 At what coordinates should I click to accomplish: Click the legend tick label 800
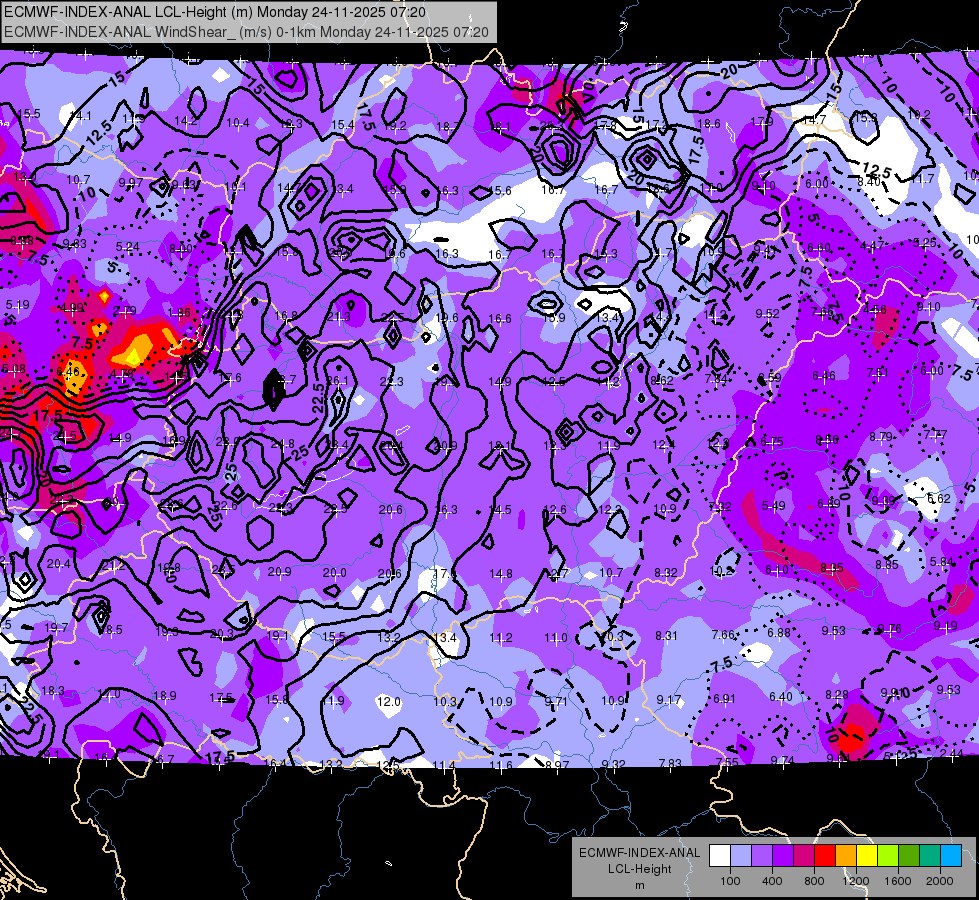point(814,881)
